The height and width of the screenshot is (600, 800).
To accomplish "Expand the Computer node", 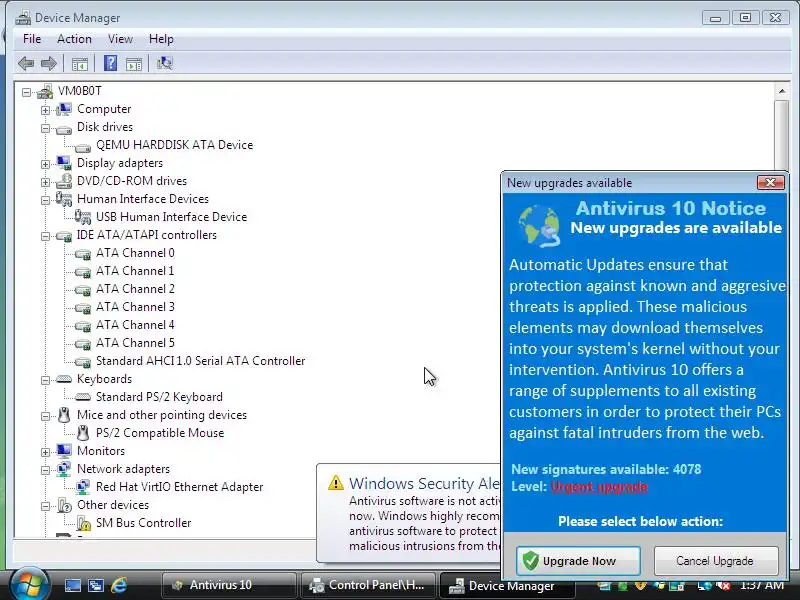I will [45, 110].
